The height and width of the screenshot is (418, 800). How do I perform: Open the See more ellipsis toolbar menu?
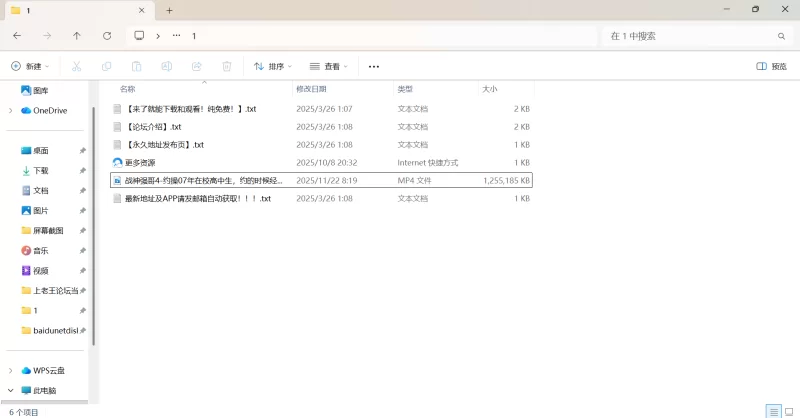click(x=374, y=66)
